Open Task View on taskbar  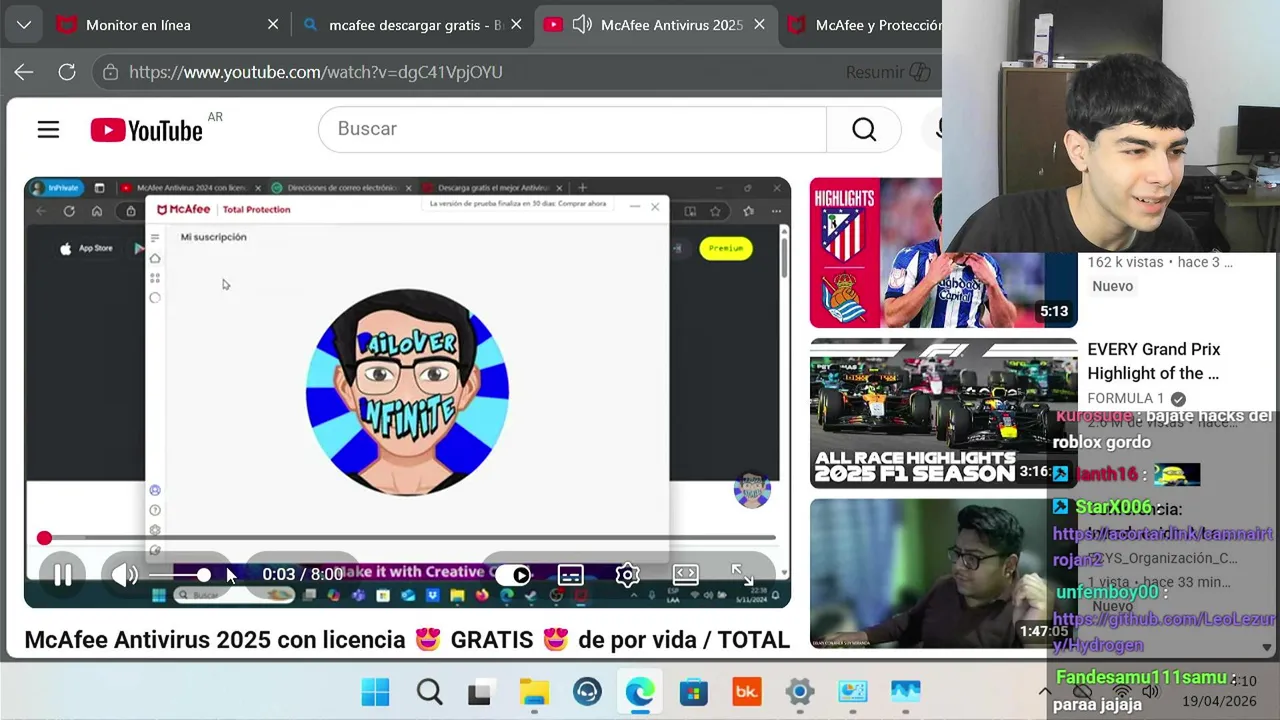(481, 692)
